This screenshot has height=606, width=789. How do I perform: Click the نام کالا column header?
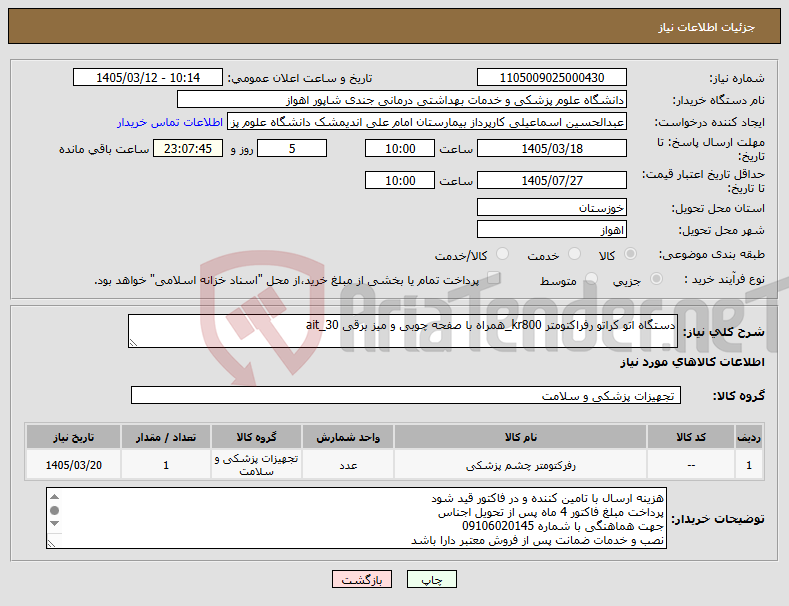tap(520, 437)
